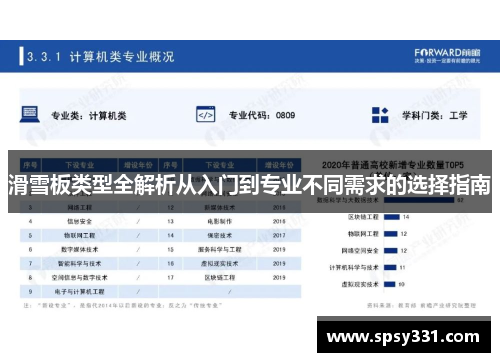Click the 网络空间安全 chart label
500x362 pixels.
tap(360, 250)
